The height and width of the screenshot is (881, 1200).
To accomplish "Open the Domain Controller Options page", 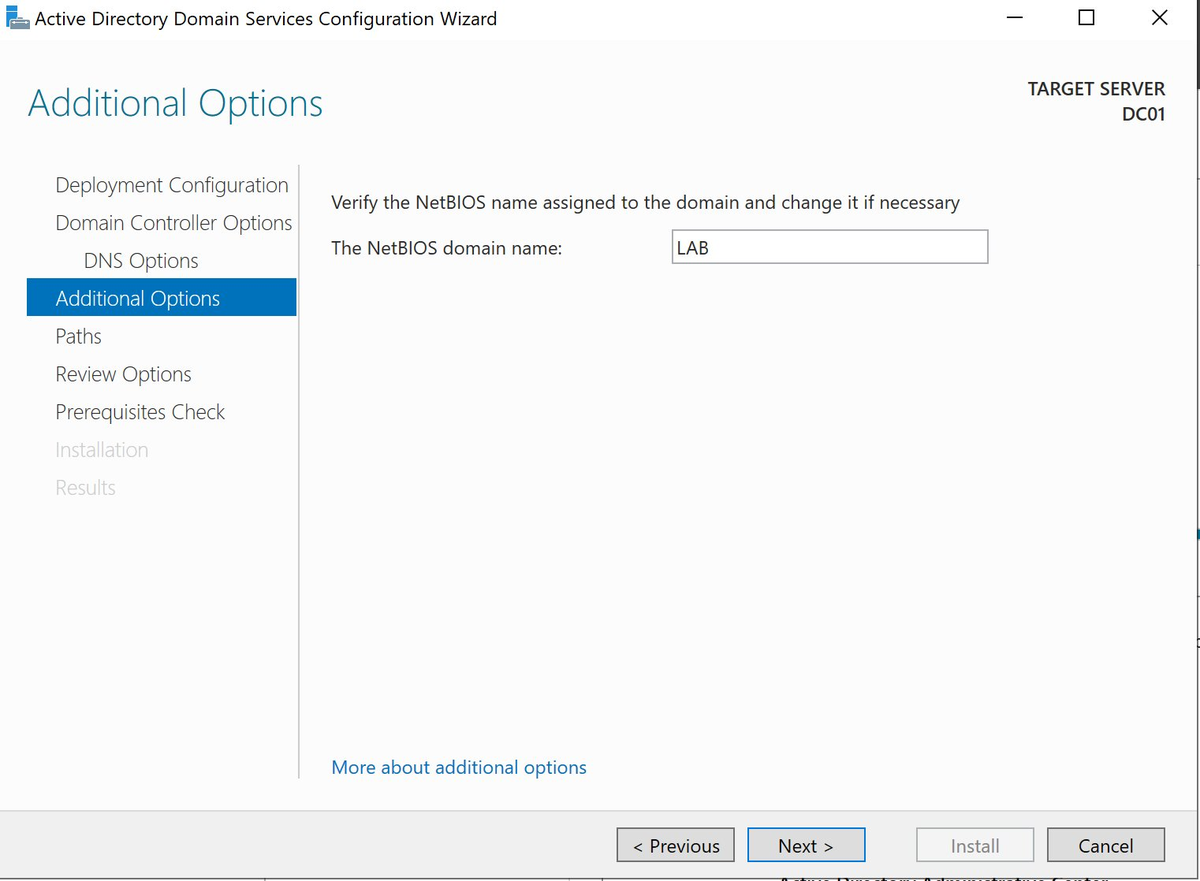I will pos(173,223).
